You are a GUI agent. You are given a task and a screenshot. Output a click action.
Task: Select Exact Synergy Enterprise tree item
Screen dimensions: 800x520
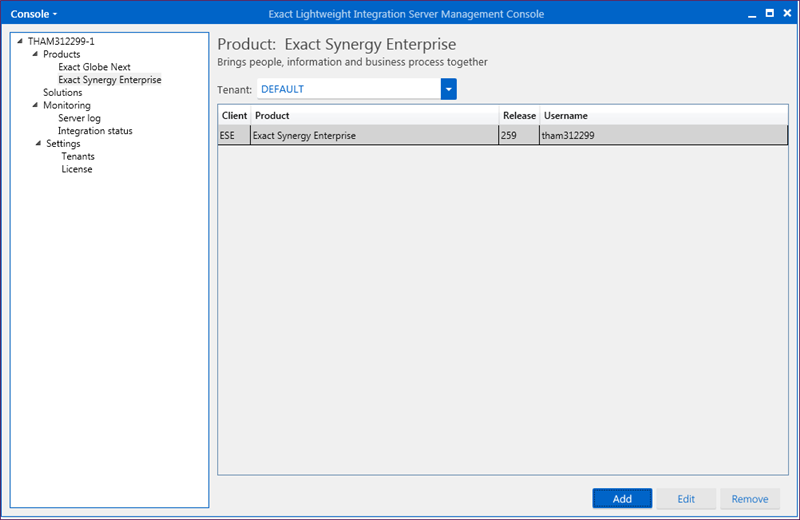(x=110, y=80)
